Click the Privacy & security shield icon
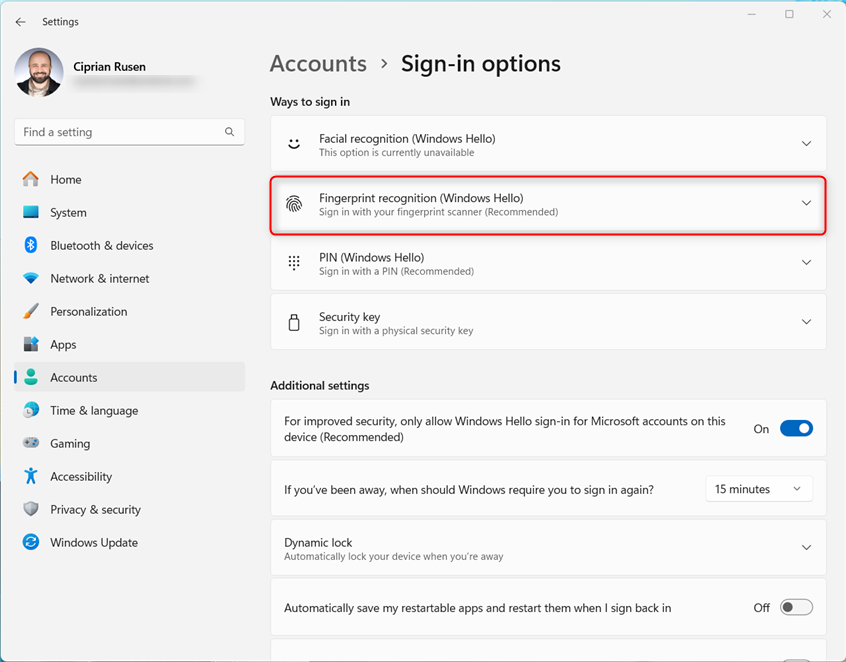The width and height of the screenshot is (846, 662). click(x=31, y=509)
